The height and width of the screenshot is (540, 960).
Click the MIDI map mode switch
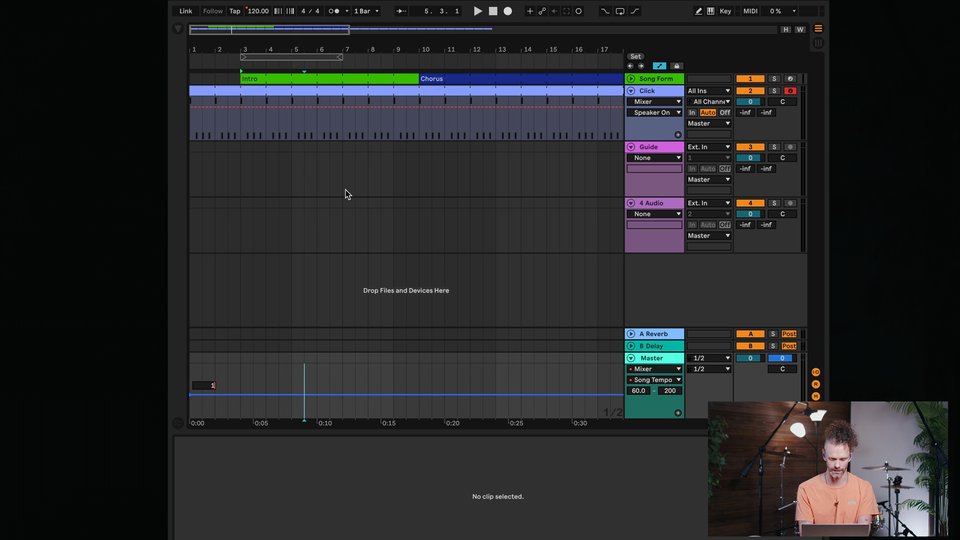tap(750, 11)
